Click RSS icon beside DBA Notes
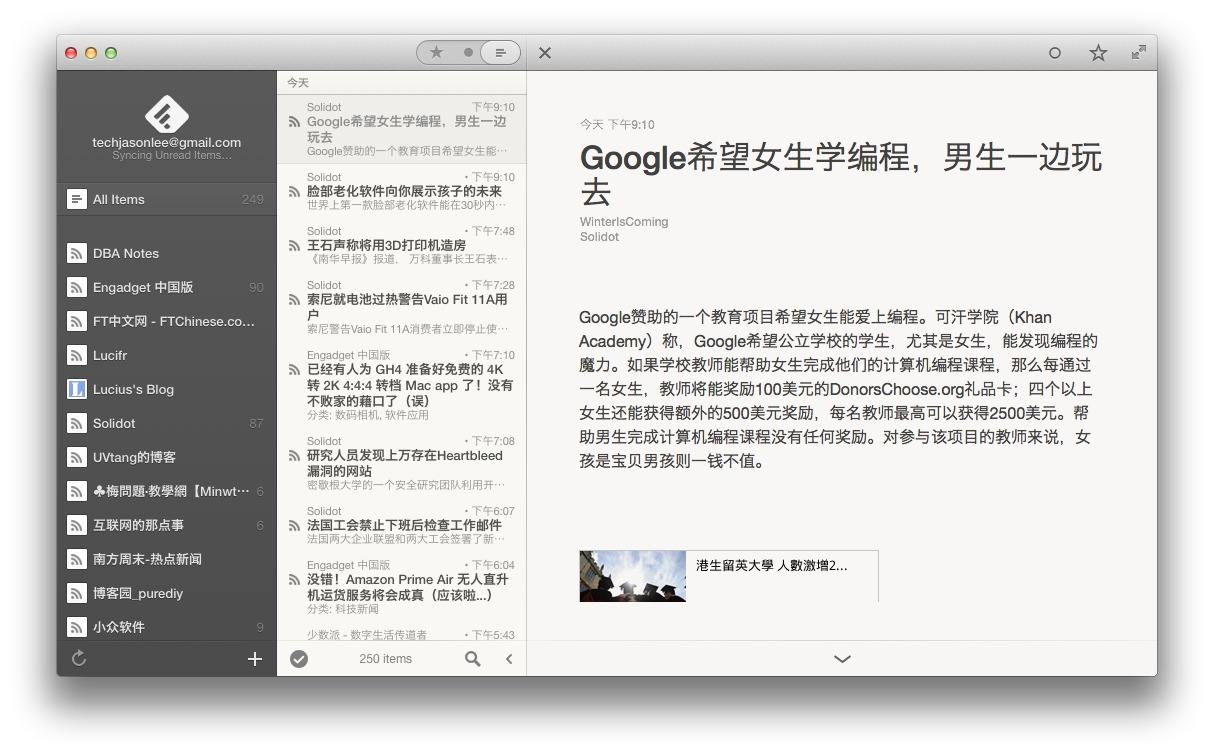The width and height of the screenshot is (1214, 755). tap(76, 253)
